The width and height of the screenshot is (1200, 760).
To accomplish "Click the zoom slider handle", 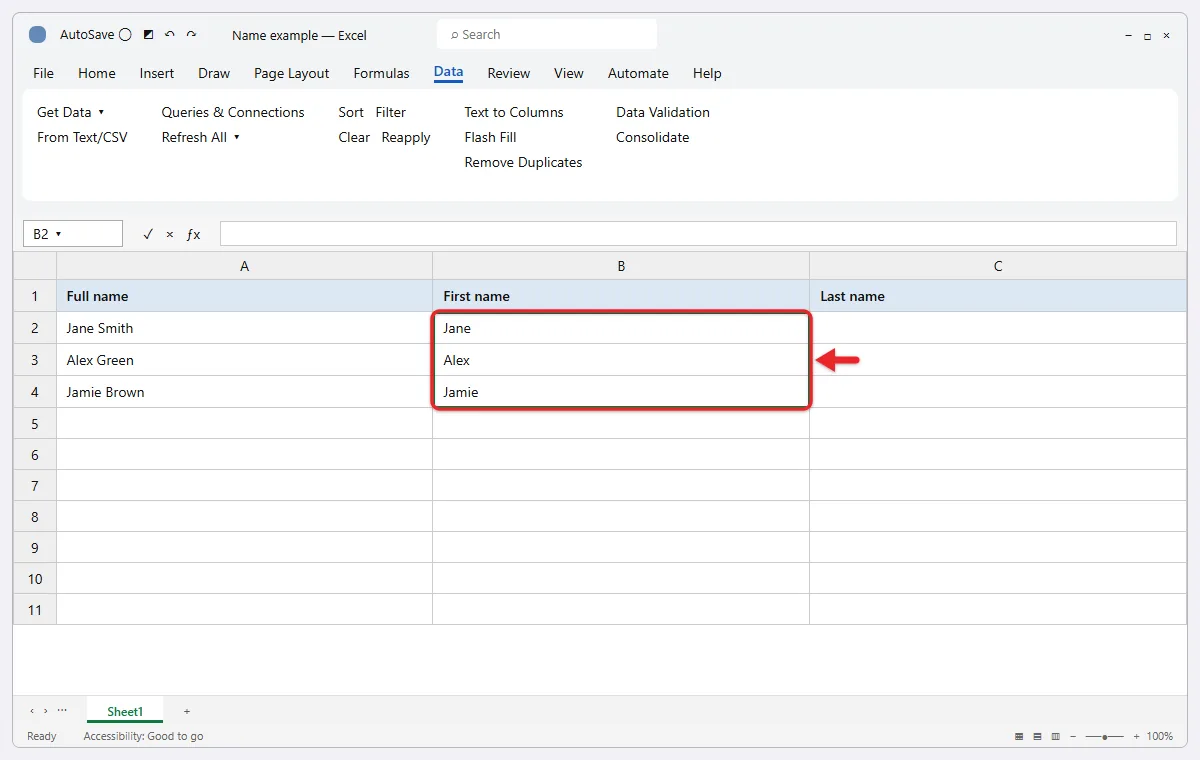I will [x=1104, y=736].
